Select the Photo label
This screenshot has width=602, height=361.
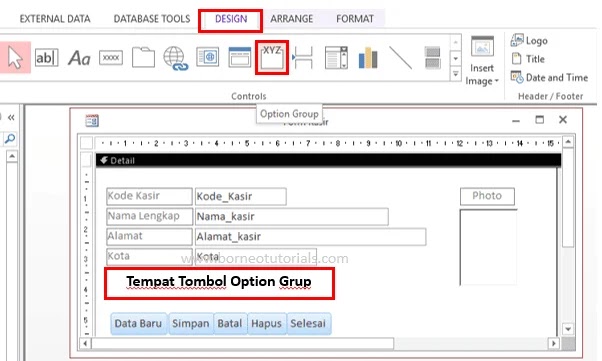[487, 196]
